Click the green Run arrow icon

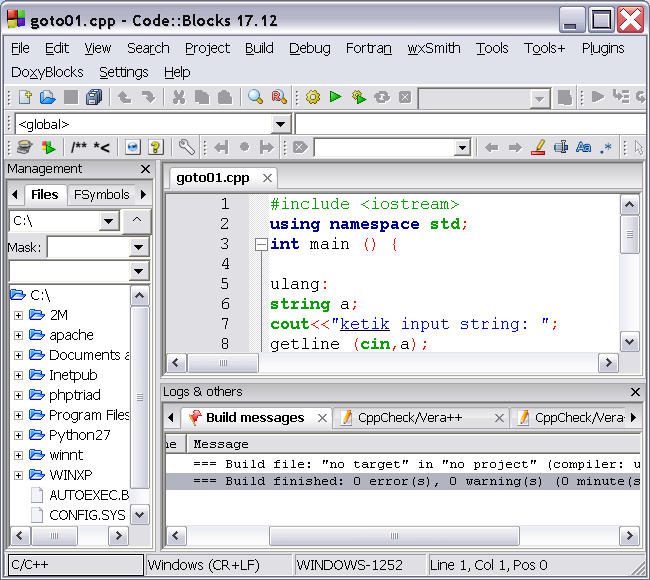pyautogui.click(x=335, y=97)
